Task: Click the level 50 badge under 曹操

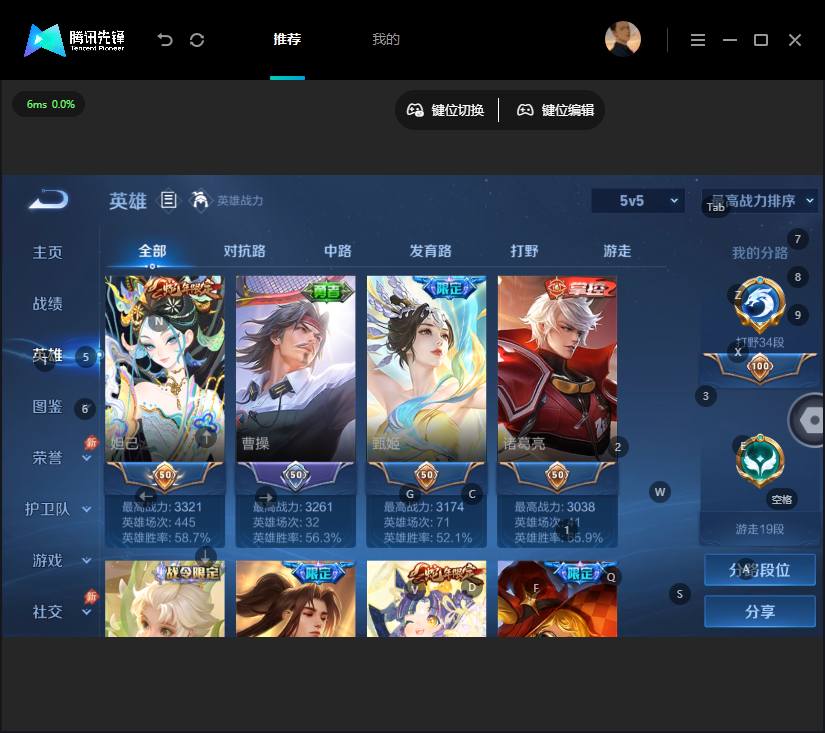Action: (296, 475)
